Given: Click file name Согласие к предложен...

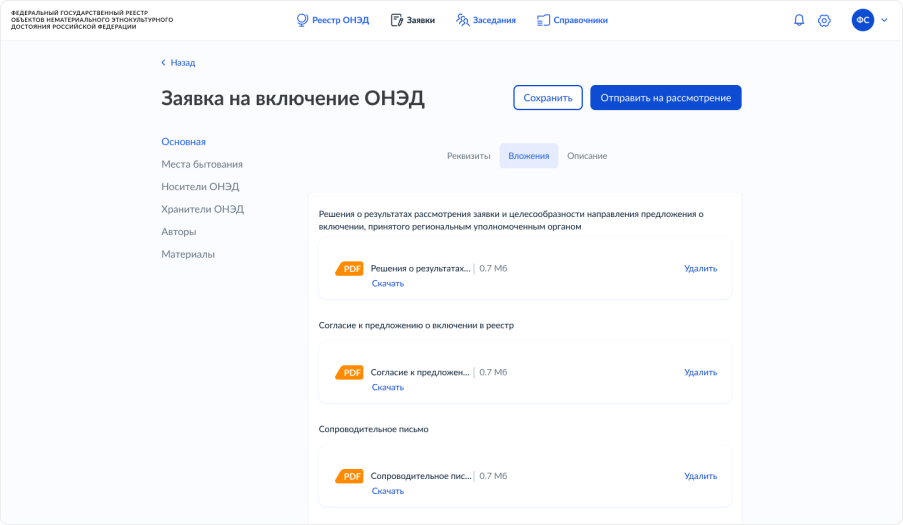Looking at the screenshot, I should [420, 372].
